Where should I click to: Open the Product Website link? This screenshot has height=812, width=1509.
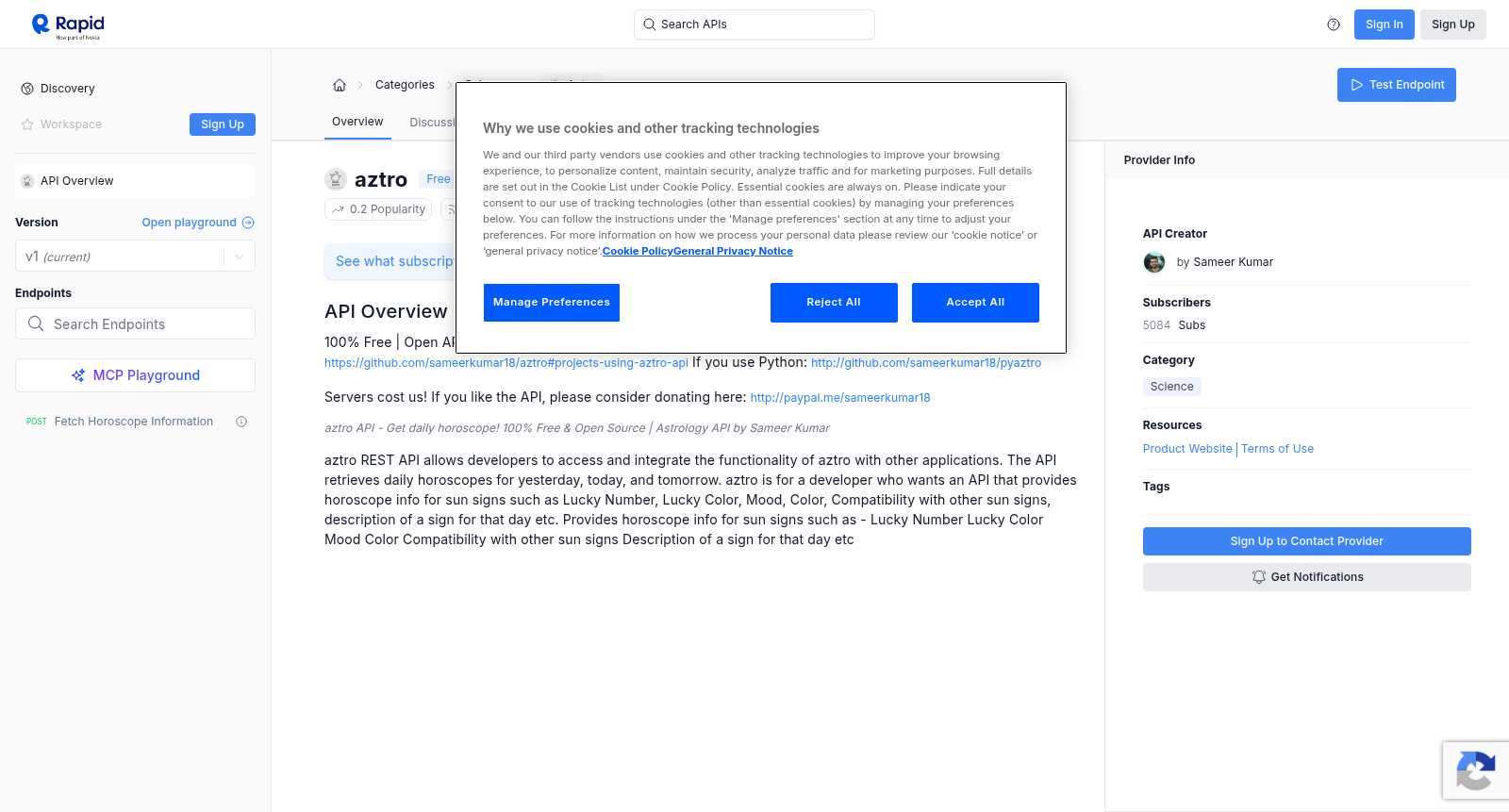click(x=1187, y=449)
